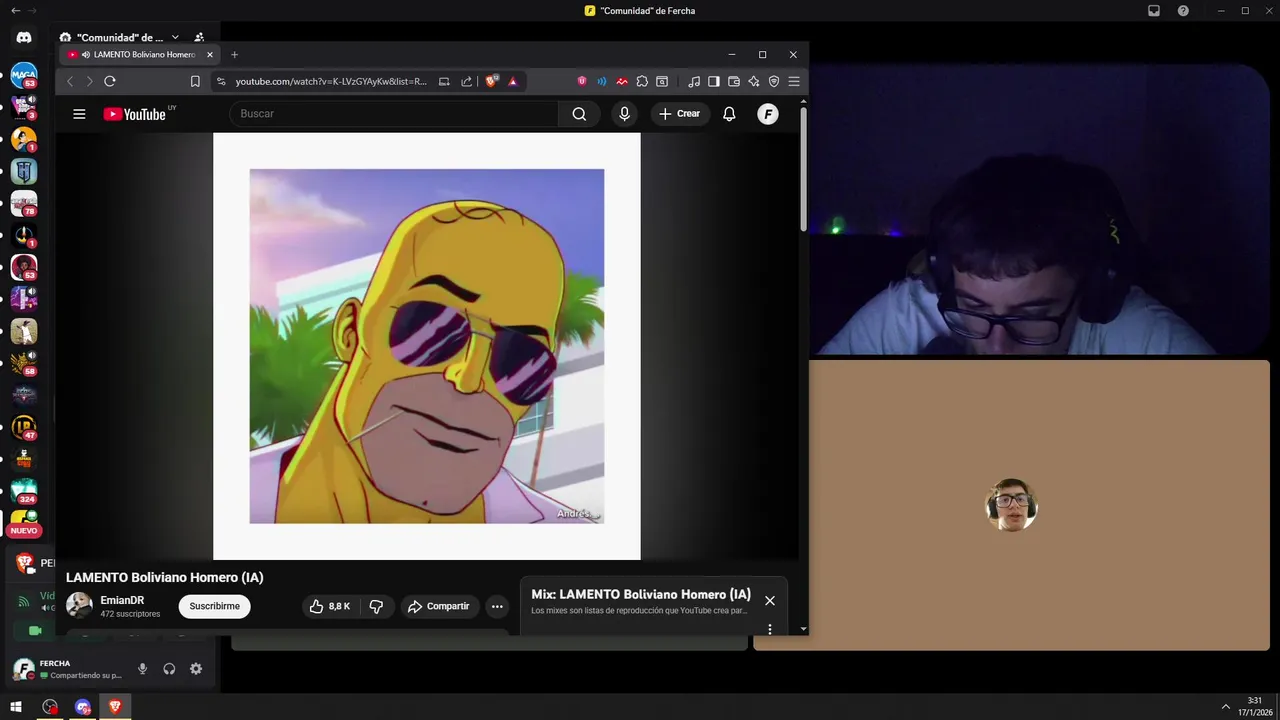Image resolution: width=1280 pixels, height=720 pixels.
Task: Click the YouTube logo
Action: (135, 114)
